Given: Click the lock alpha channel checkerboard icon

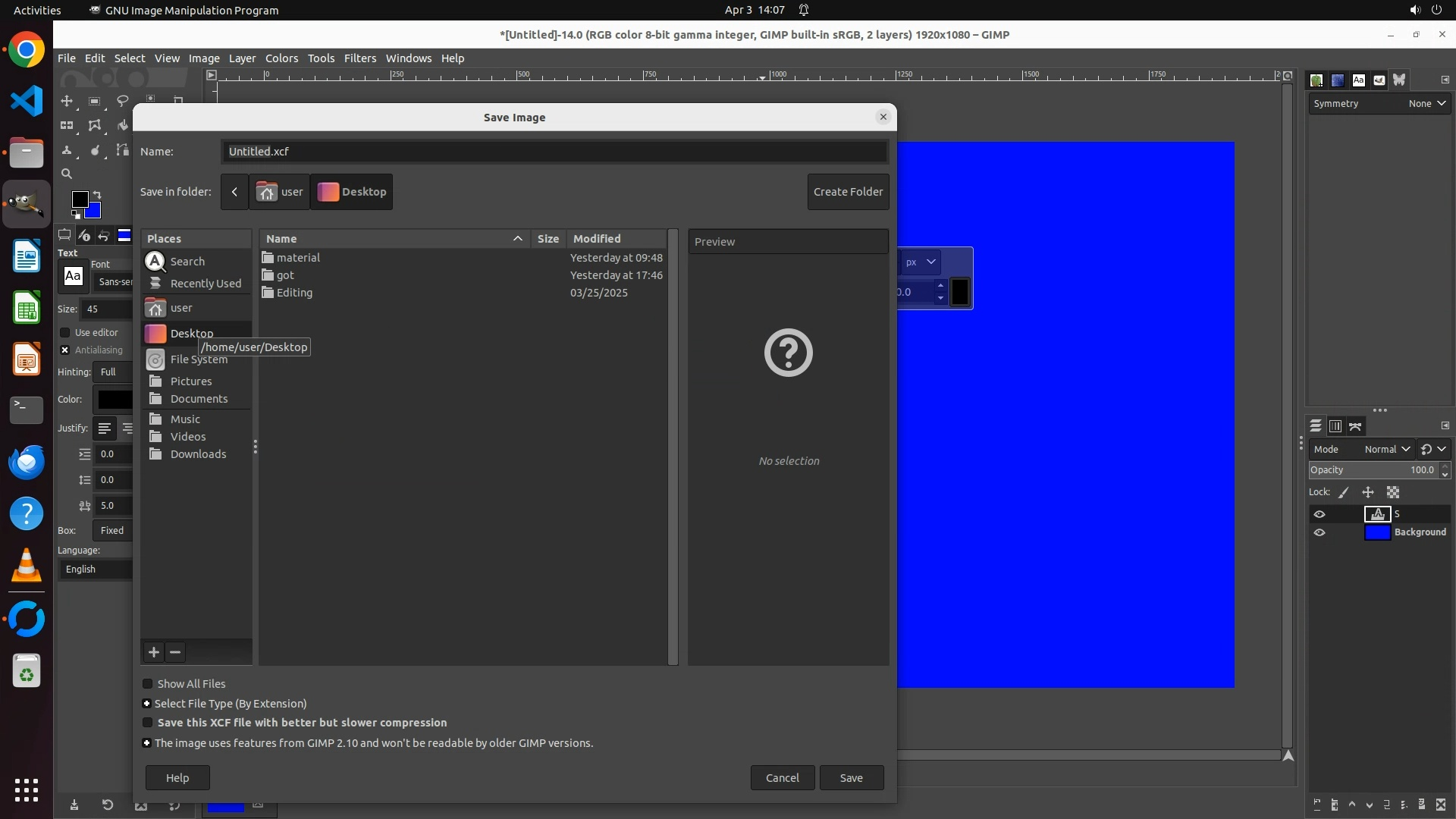Looking at the screenshot, I should coord(1393,492).
